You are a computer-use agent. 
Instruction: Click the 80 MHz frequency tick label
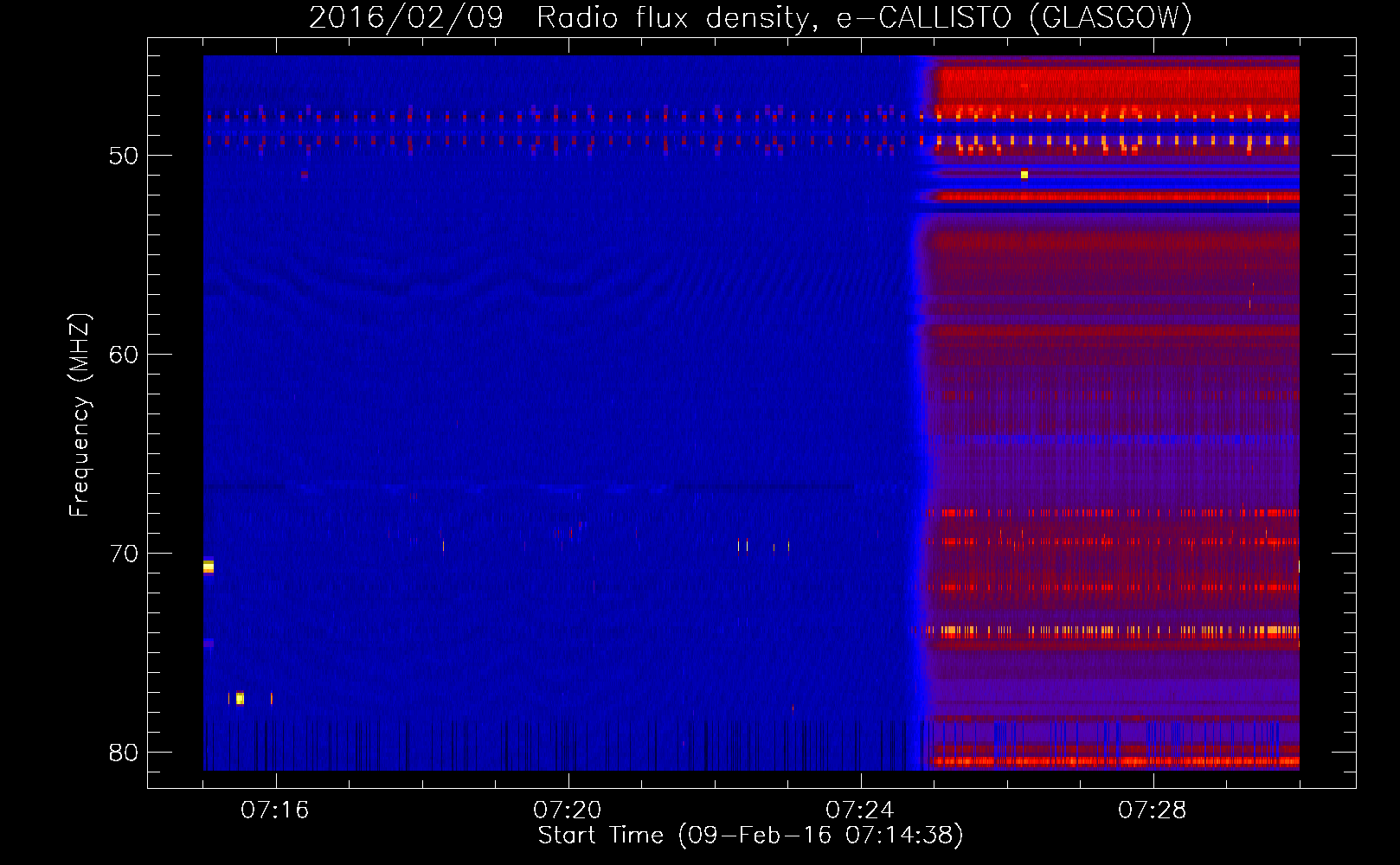click(124, 753)
